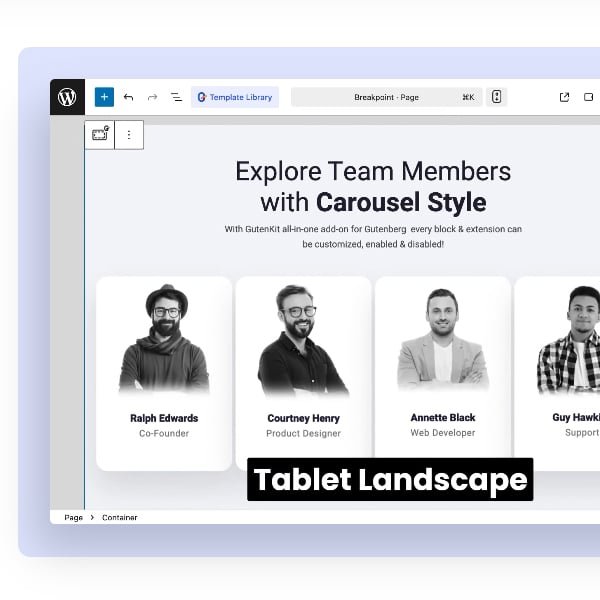
Task: Open the GutenKit Template Library
Action: pos(235,97)
